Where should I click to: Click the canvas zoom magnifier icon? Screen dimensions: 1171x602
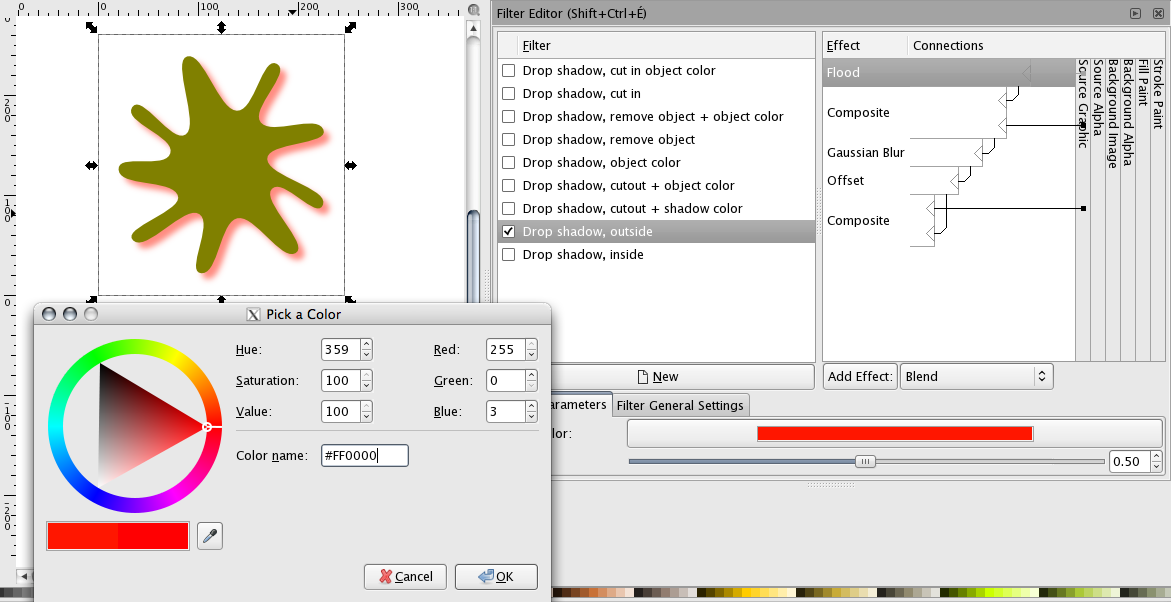(x=474, y=9)
